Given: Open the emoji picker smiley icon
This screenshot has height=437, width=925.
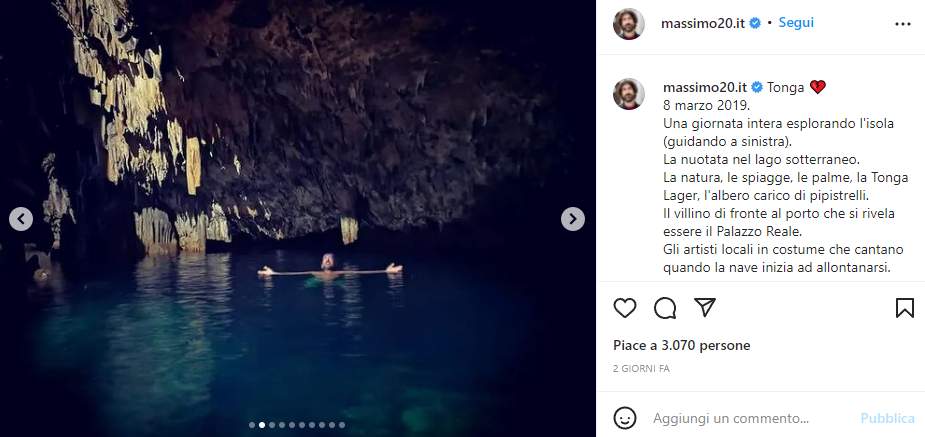Looking at the screenshot, I should (625, 418).
